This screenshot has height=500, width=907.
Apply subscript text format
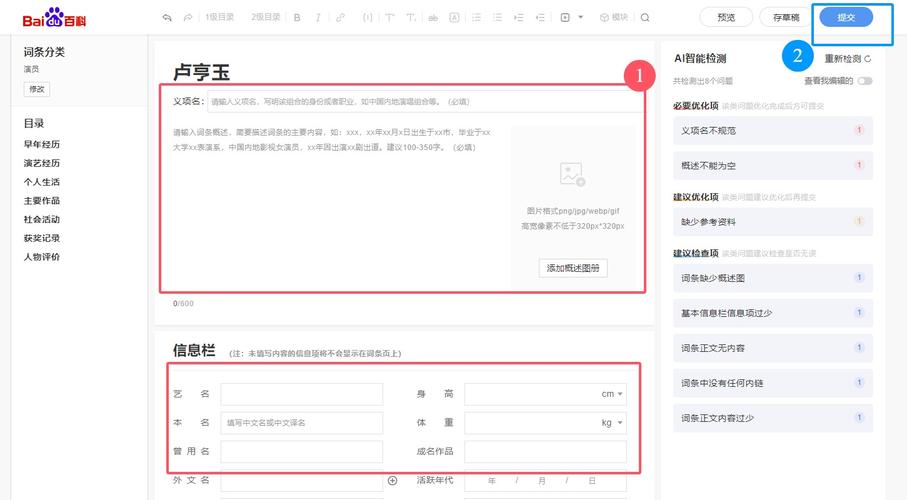[x=411, y=17]
